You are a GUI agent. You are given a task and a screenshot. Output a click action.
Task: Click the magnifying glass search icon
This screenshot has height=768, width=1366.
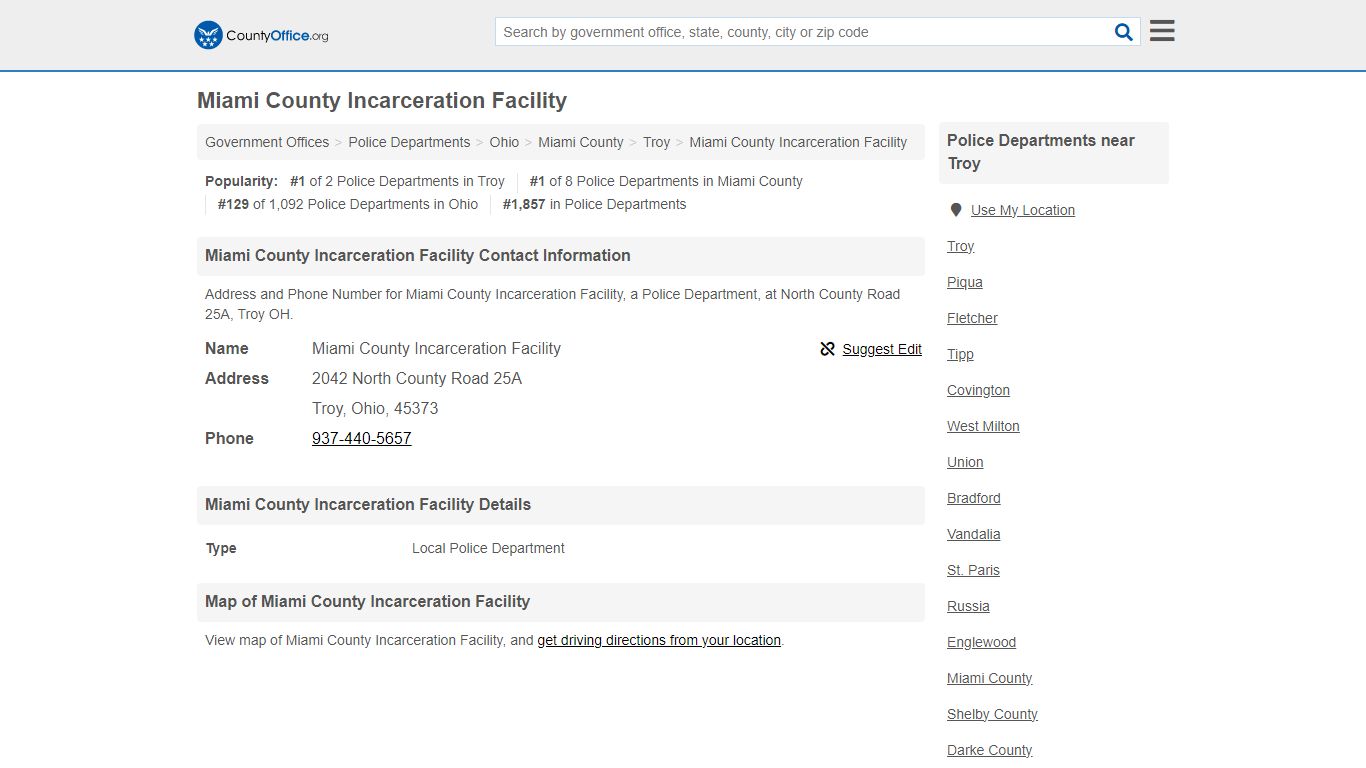tap(1124, 32)
